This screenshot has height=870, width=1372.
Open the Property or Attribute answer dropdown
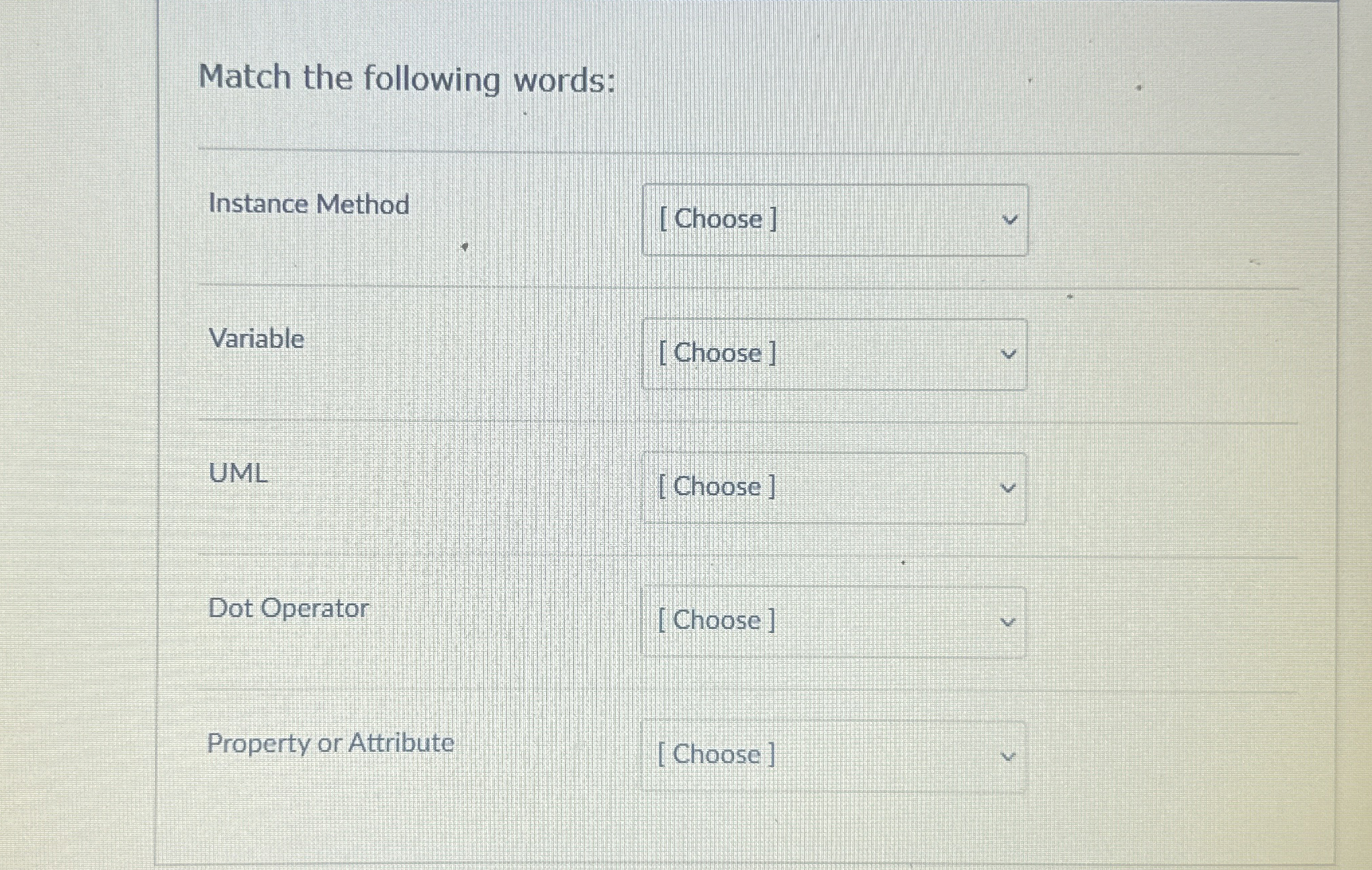[833, 754]
